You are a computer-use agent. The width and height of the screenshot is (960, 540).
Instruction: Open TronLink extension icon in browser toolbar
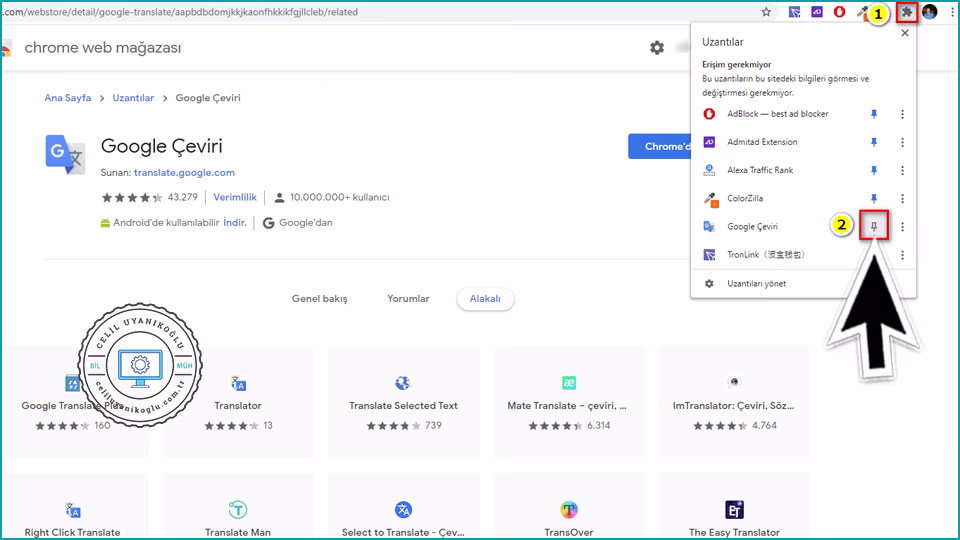pos(794,12)
